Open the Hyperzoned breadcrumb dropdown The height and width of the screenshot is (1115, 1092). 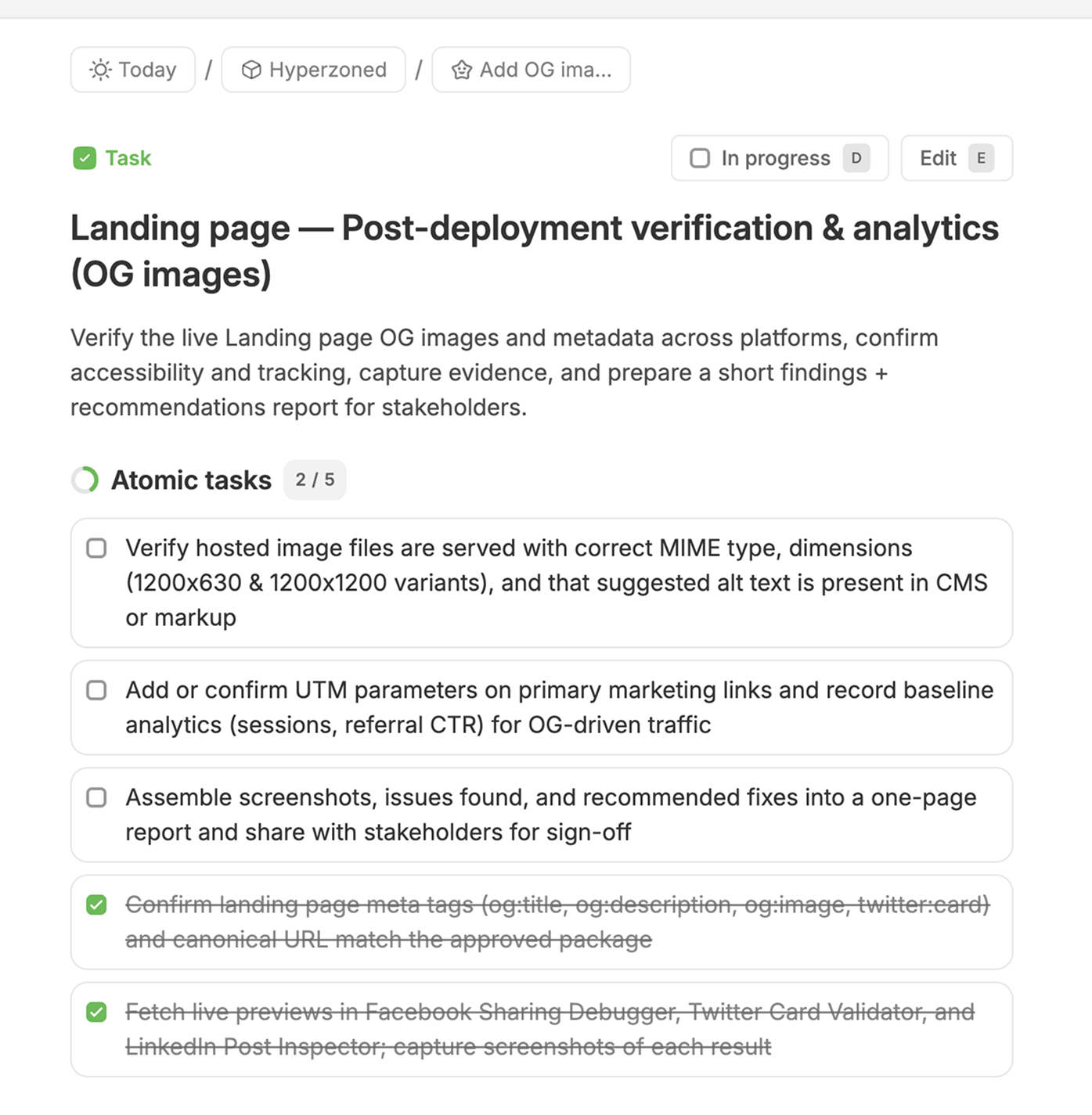[x=313, y=70]
